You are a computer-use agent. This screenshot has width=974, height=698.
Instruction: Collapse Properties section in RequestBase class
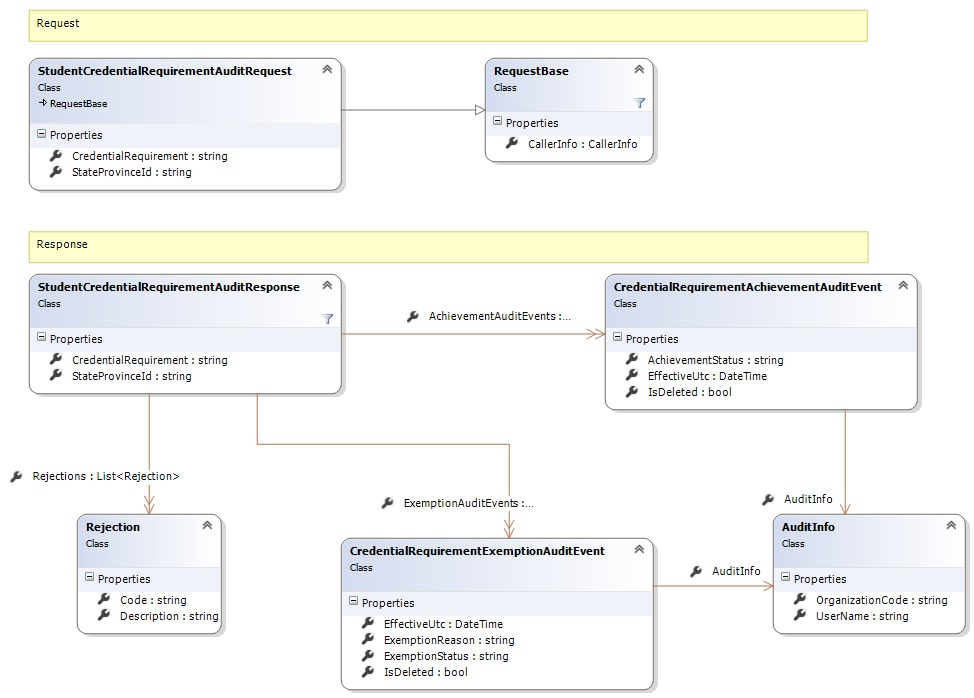tap(498, 123)
